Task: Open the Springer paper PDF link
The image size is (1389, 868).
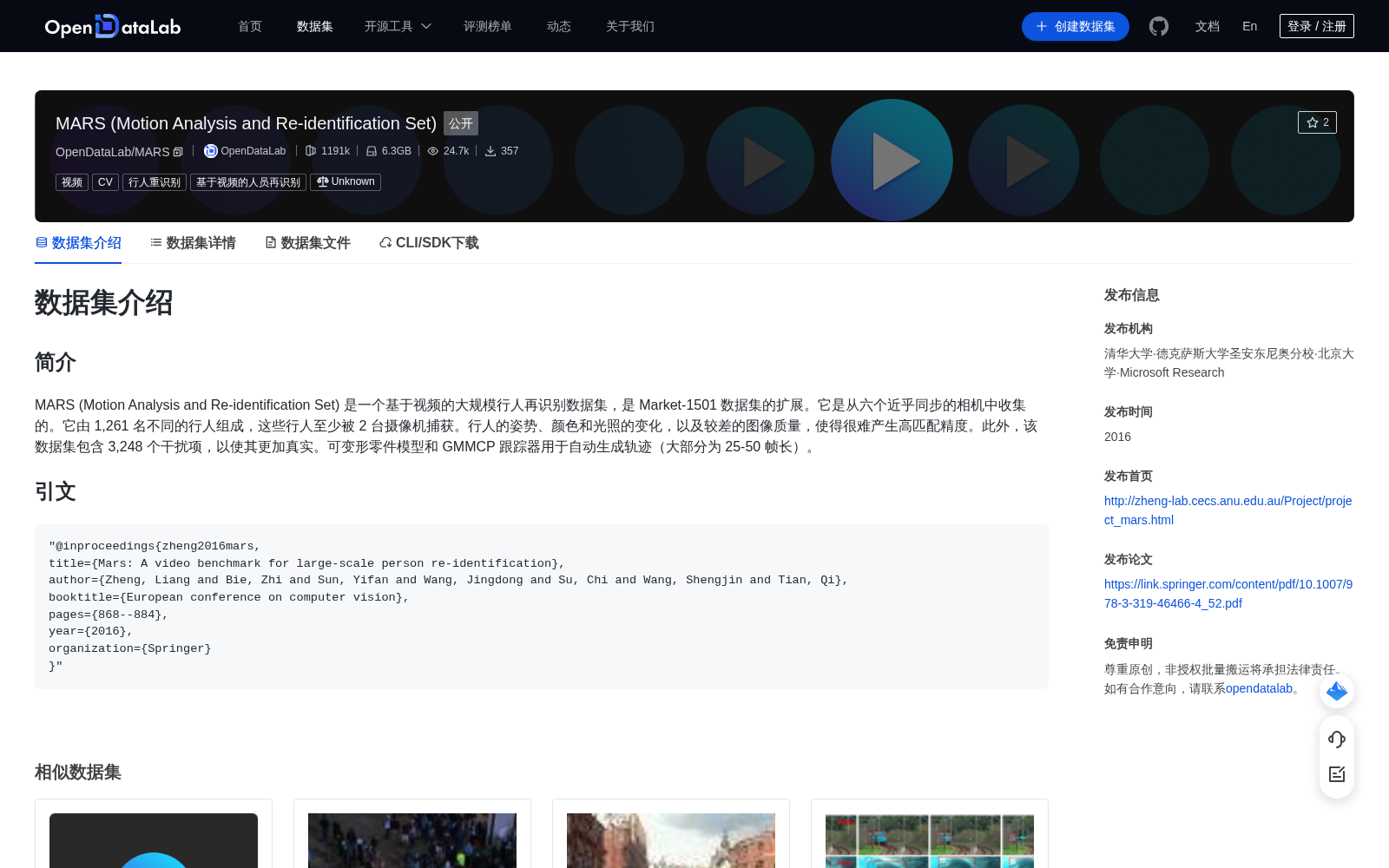Action: tap(1228, 594)
